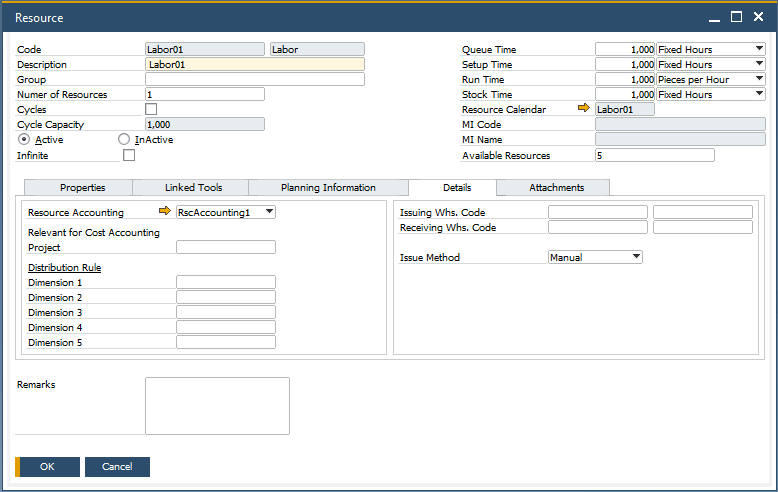Minimize the Resource window
Viewport: 778px width, 492px height.
(x=714, y=17)
